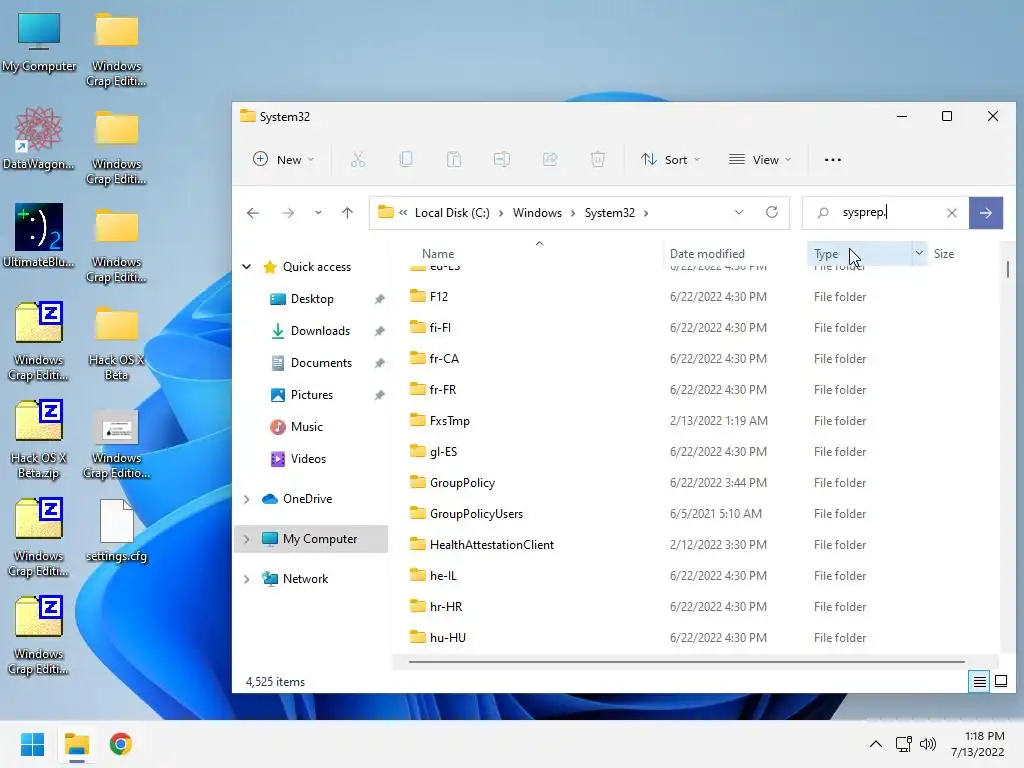Image resolution: width=1024 pixels, height=768 pixels.
Task: Select the F12 folder row
Action: click(696, 296)
